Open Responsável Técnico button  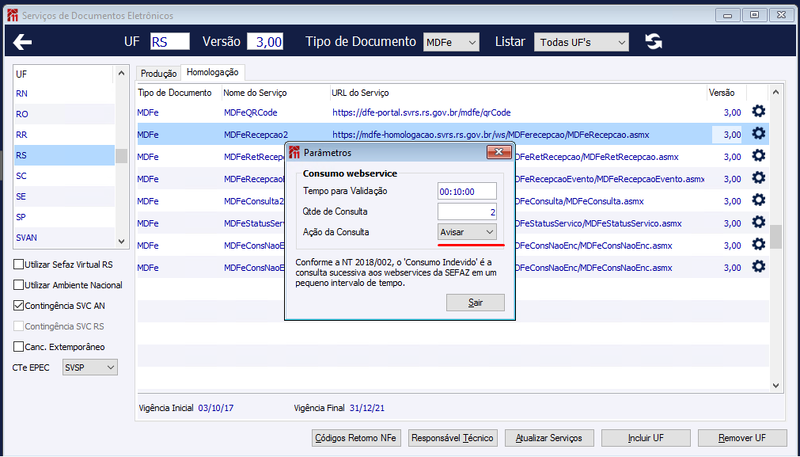click(x=452, y=438)
